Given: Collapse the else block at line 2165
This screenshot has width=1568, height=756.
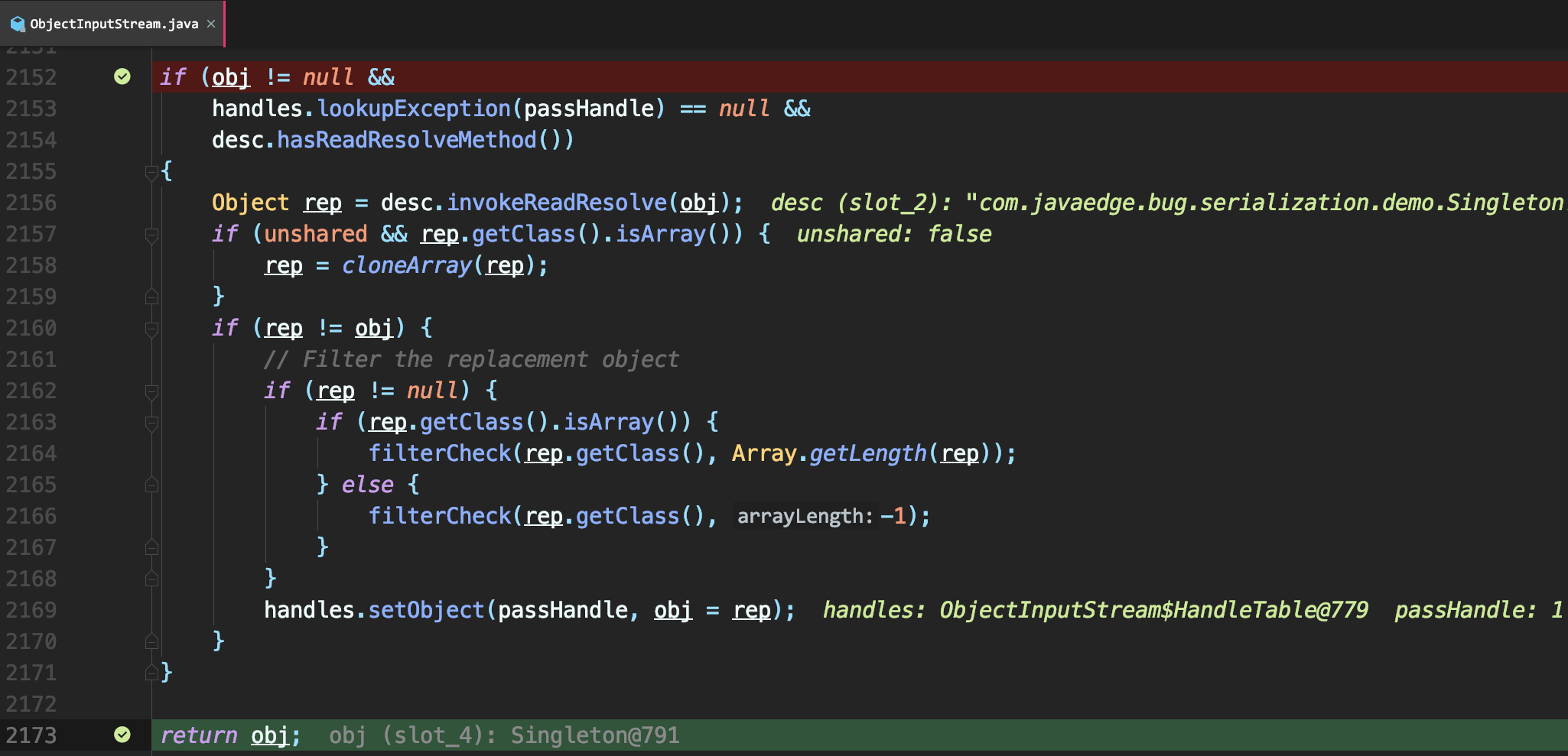Looking at the screenshot, I should point(151,485).
